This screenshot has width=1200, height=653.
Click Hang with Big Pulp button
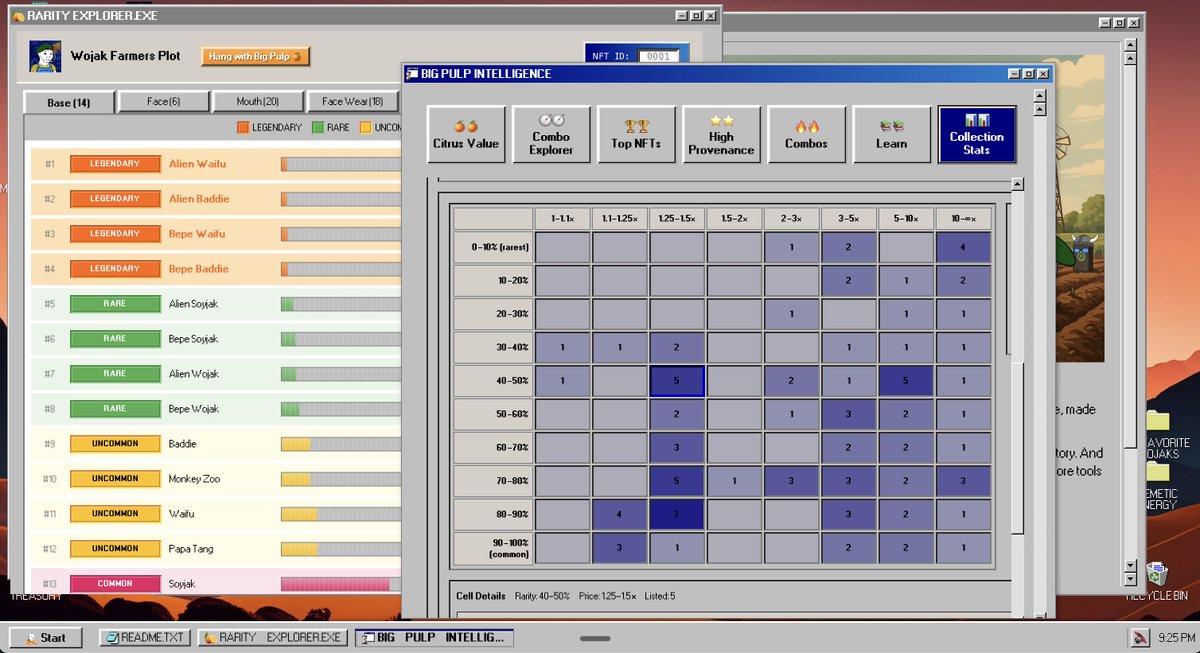[x=255, y=56]
